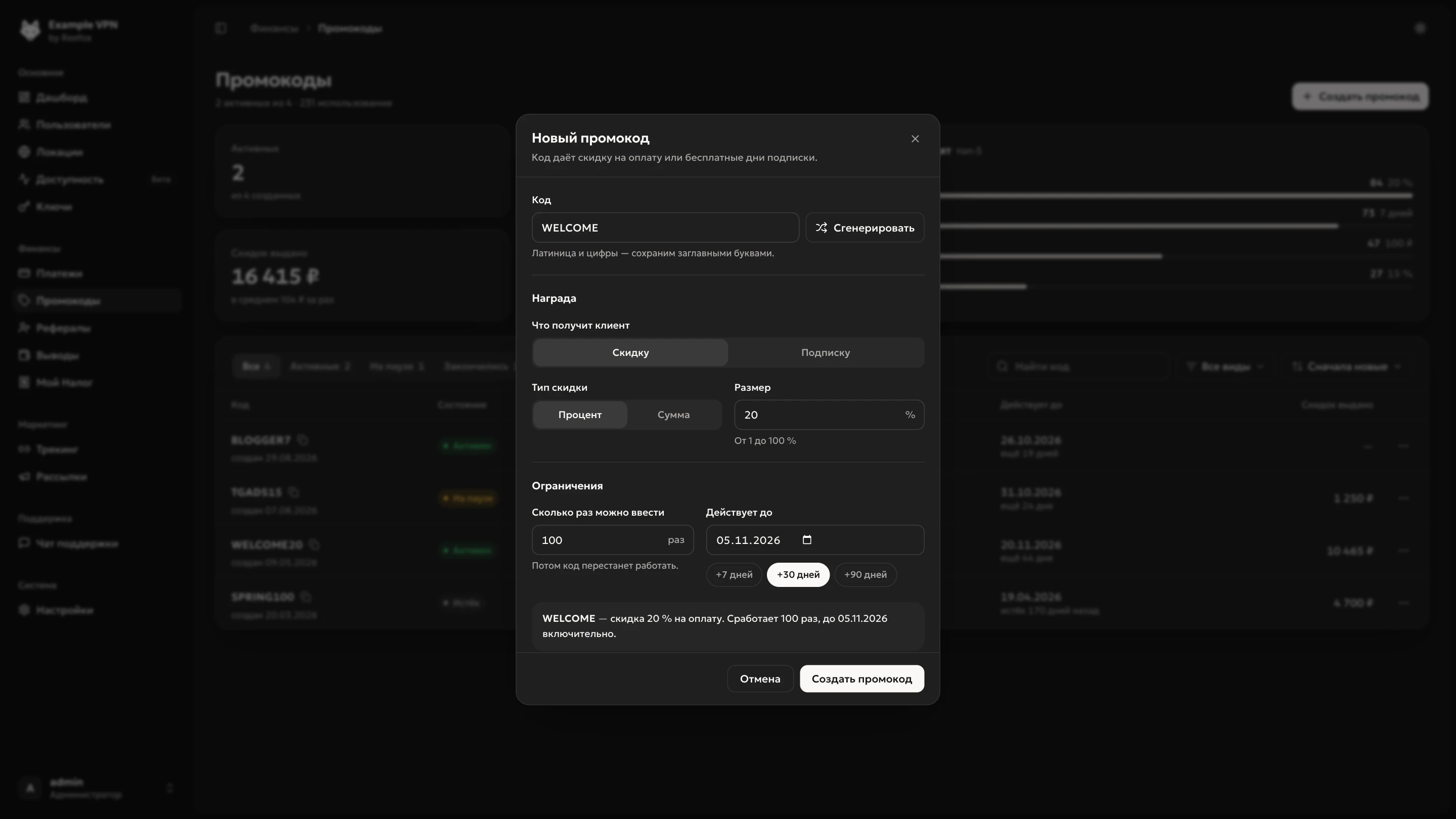The height and width of the screenshot is (819, 1456).
Task: Click the Создать промокод submit button
Action: (861, 679)
